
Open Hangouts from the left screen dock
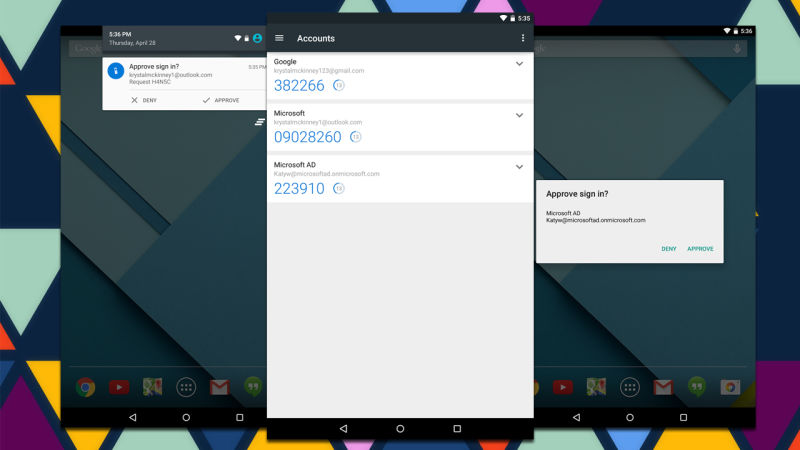click(253, 387)
